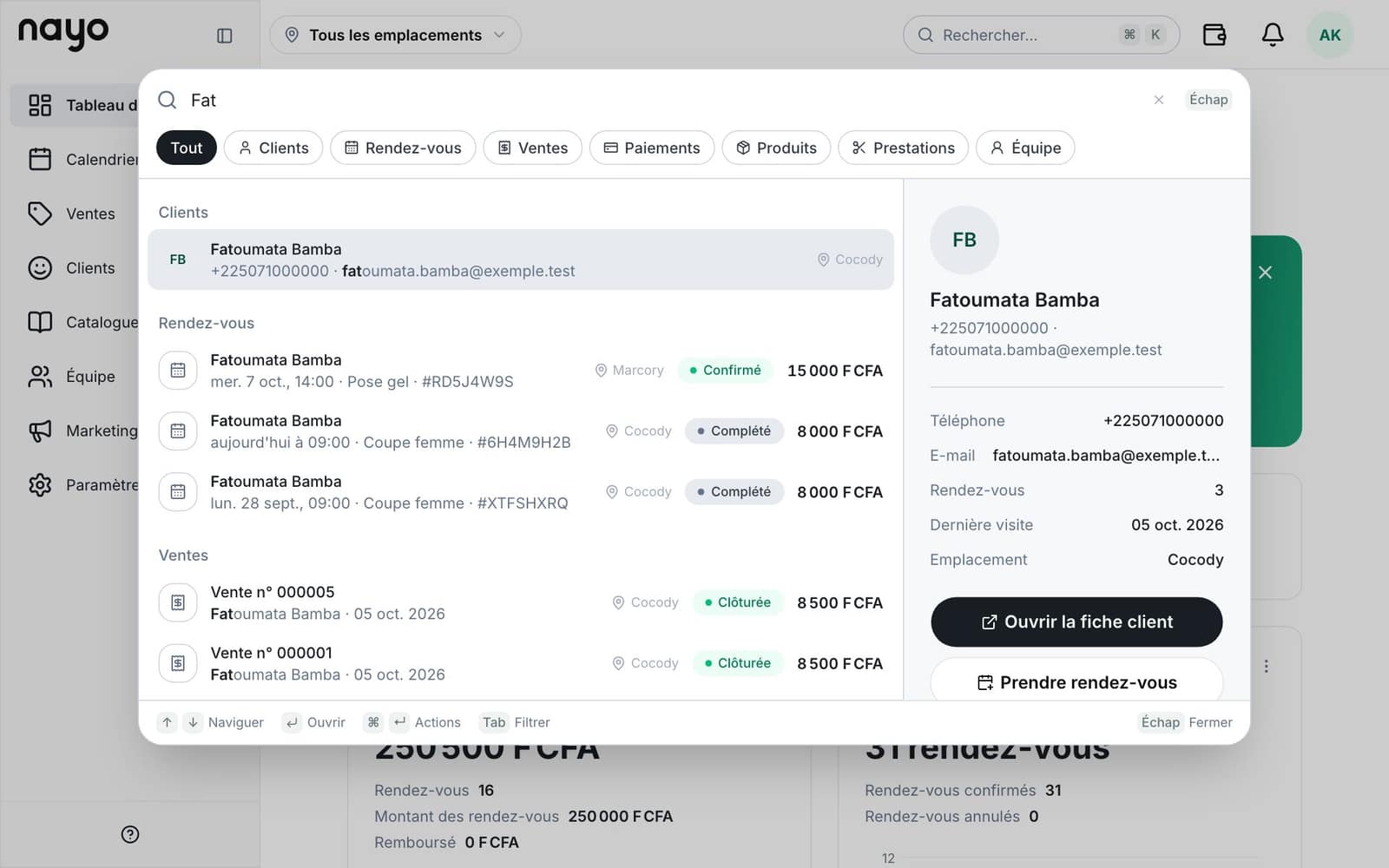Image resolution: width=1389 pixels, height=868 pixels.
Task: Filter results by Ventes
Action: coord(533,148)
